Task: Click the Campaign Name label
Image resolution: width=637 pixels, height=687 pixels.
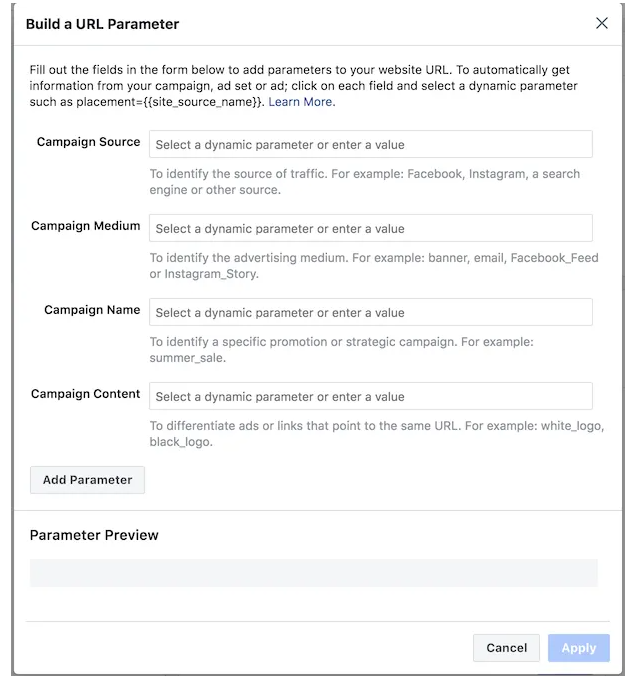Action: click(92, 310)
